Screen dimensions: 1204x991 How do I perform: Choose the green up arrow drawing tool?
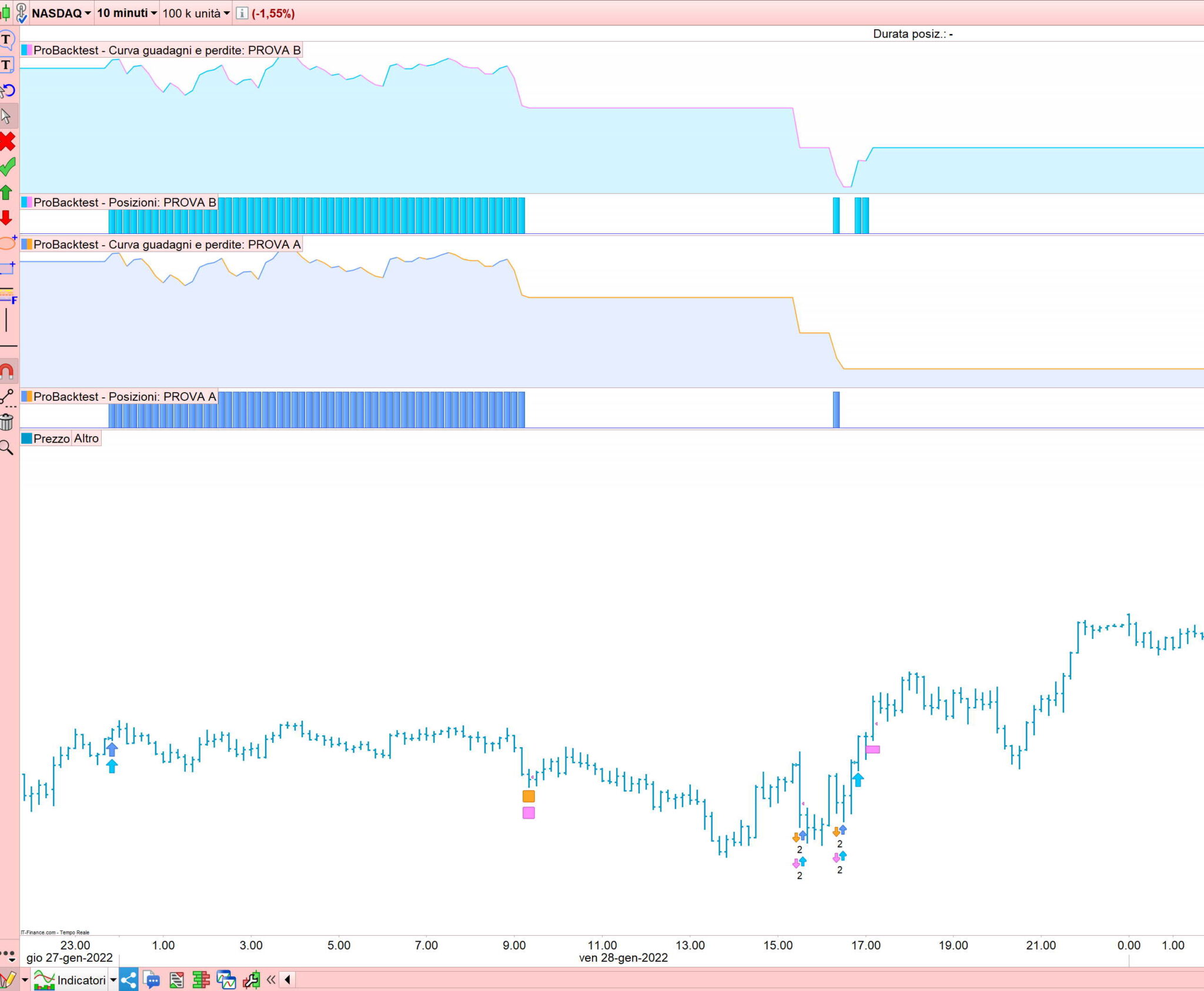click(6, 193)
